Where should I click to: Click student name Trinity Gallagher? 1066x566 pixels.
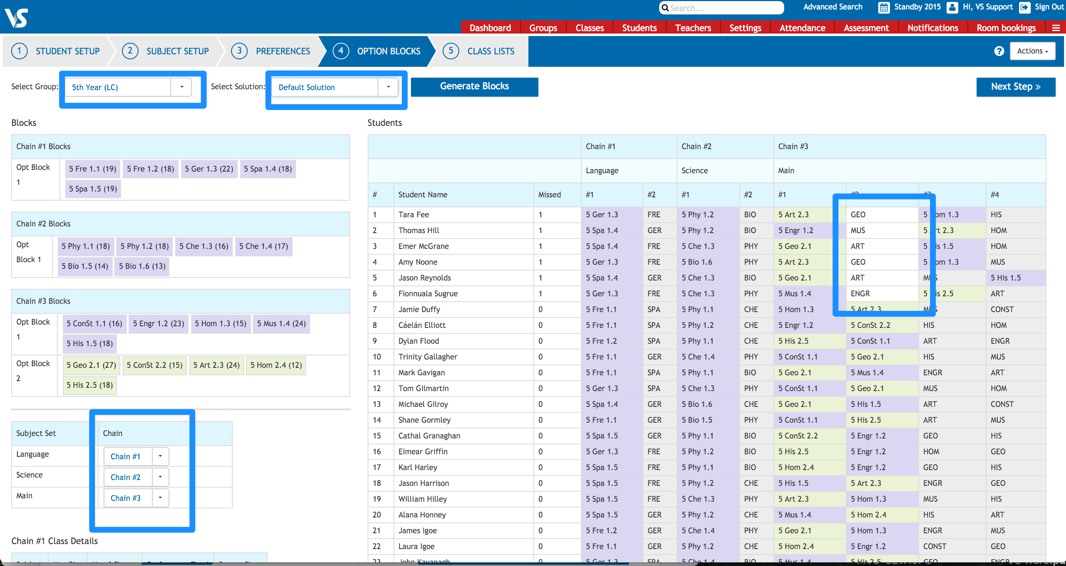coord(428,357)
